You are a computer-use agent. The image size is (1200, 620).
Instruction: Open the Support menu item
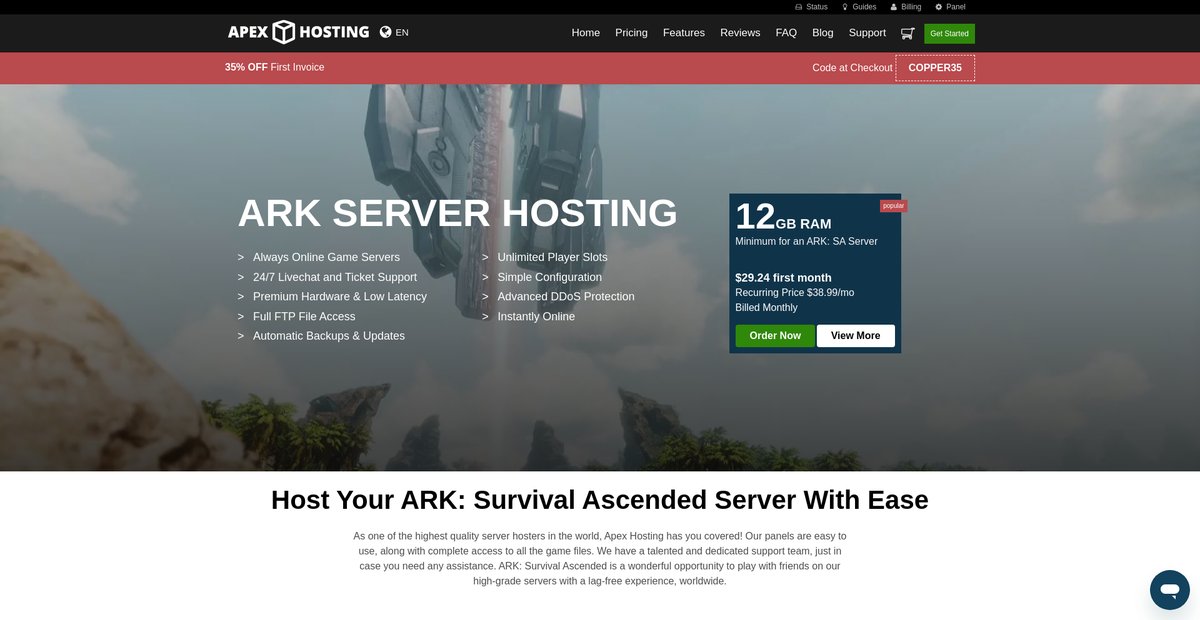867,33
